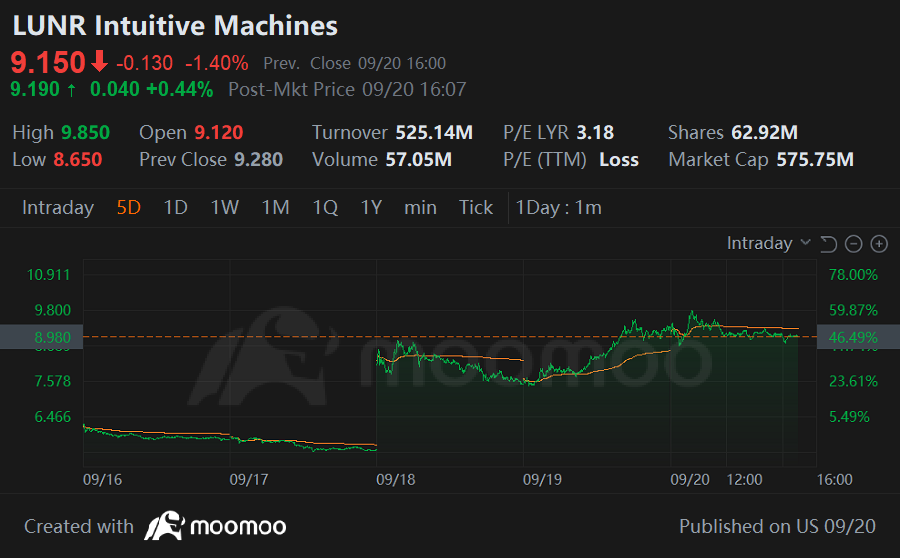This screenshot has height=558, width=900.
Task: Click the red down arrow beside 9.150
Action: point(99,61)
